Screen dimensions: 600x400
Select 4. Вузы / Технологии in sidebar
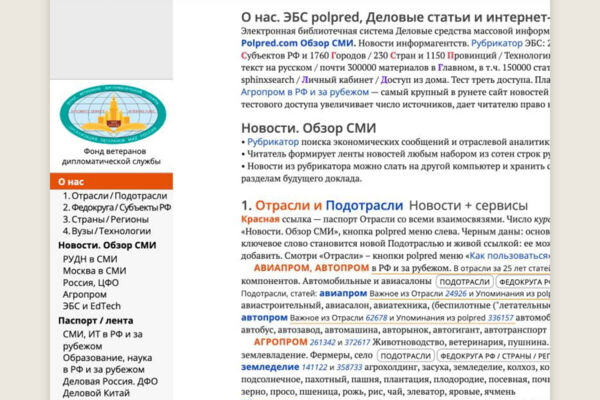(x=107, y=231)
